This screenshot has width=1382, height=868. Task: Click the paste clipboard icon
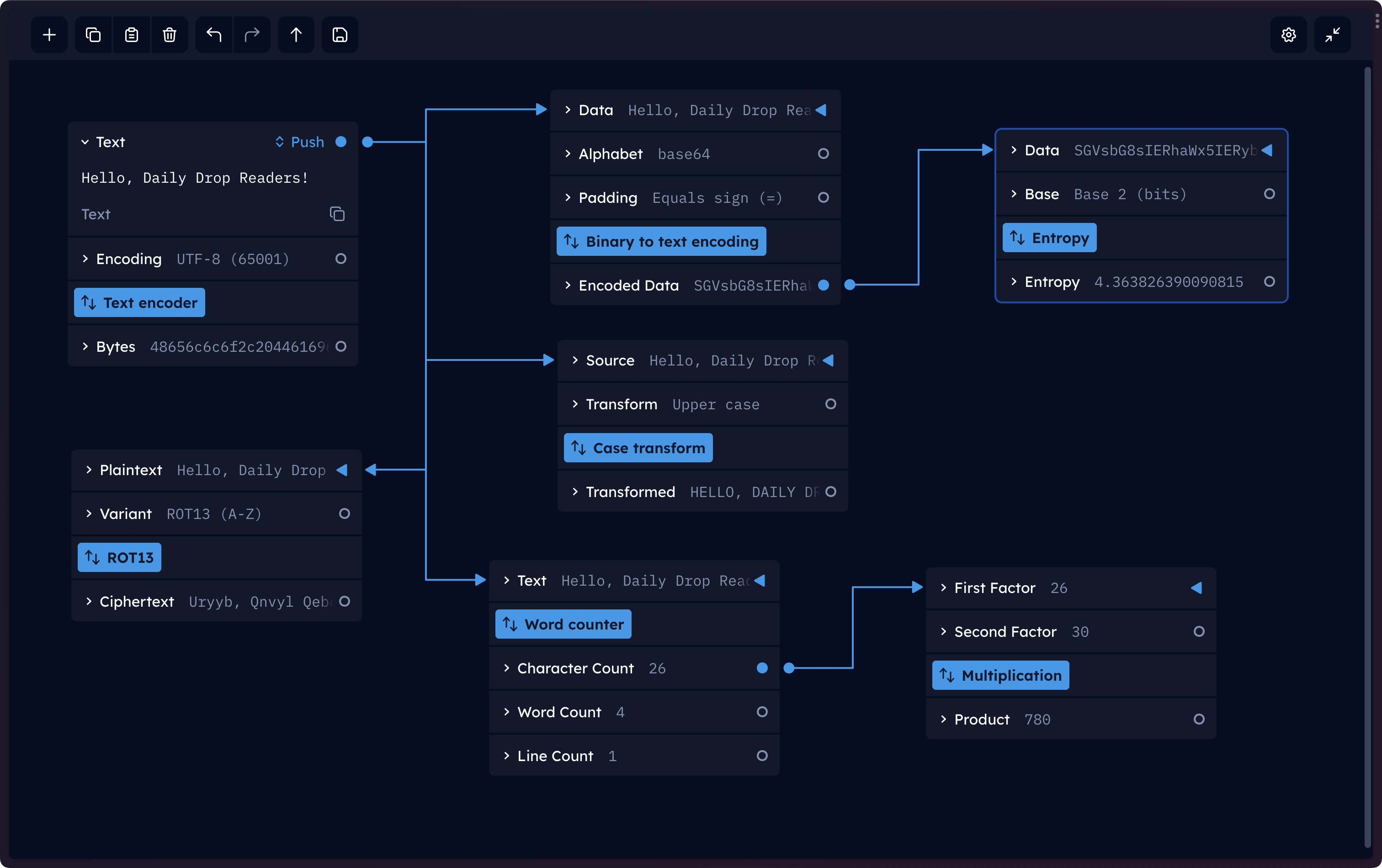tap(132, 35)
